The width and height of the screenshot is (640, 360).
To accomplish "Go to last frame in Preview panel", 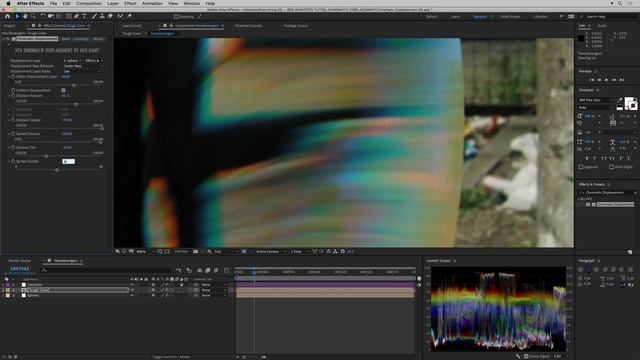I will click(x=622, y=80).
